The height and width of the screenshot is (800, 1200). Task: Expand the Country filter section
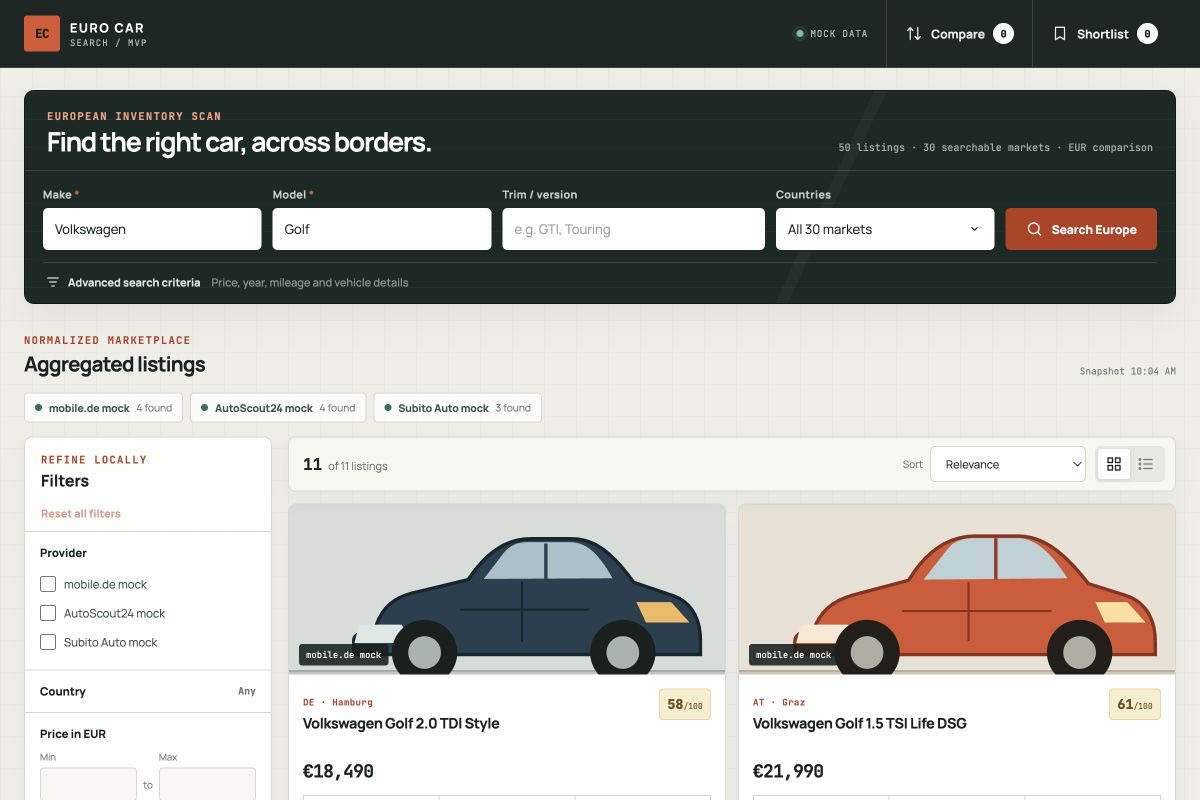pyautogui.click(x=148, y=691)
